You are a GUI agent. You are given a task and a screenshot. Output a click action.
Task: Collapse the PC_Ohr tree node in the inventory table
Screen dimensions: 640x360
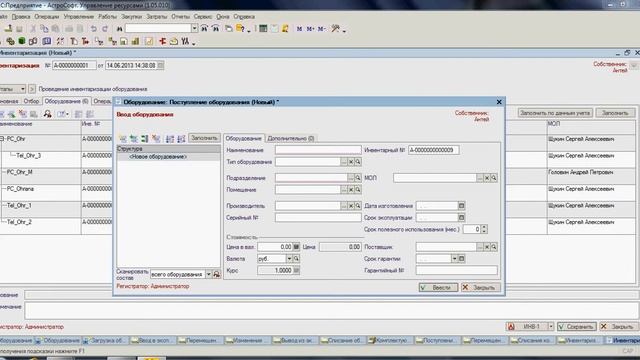pos(2,139)
